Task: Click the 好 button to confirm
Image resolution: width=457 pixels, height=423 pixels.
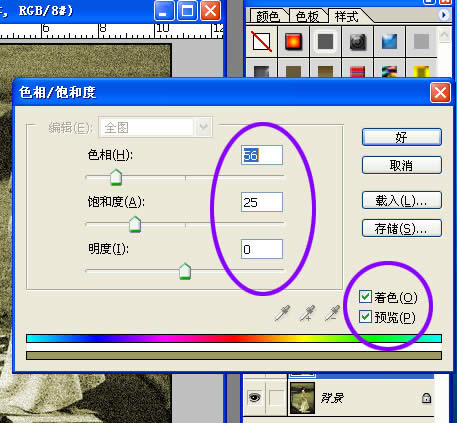Action: [402, 137]
